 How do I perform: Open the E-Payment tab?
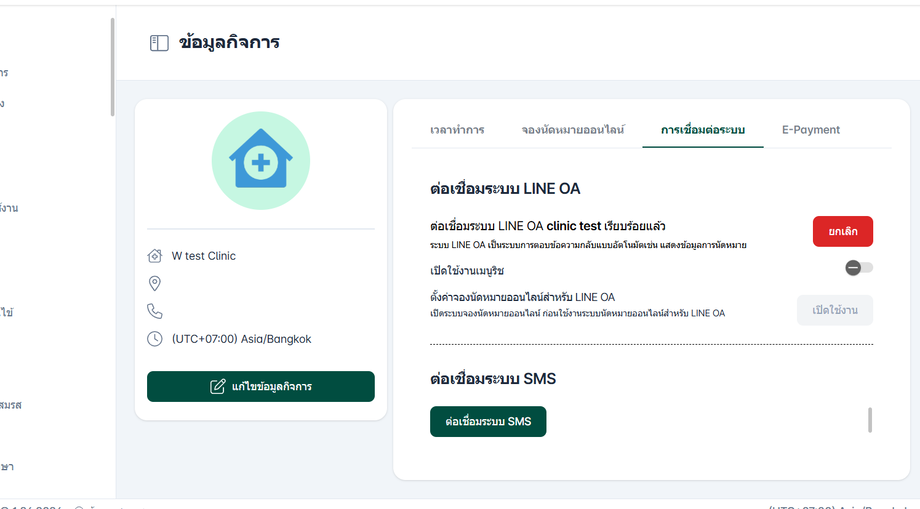(811, 130)
